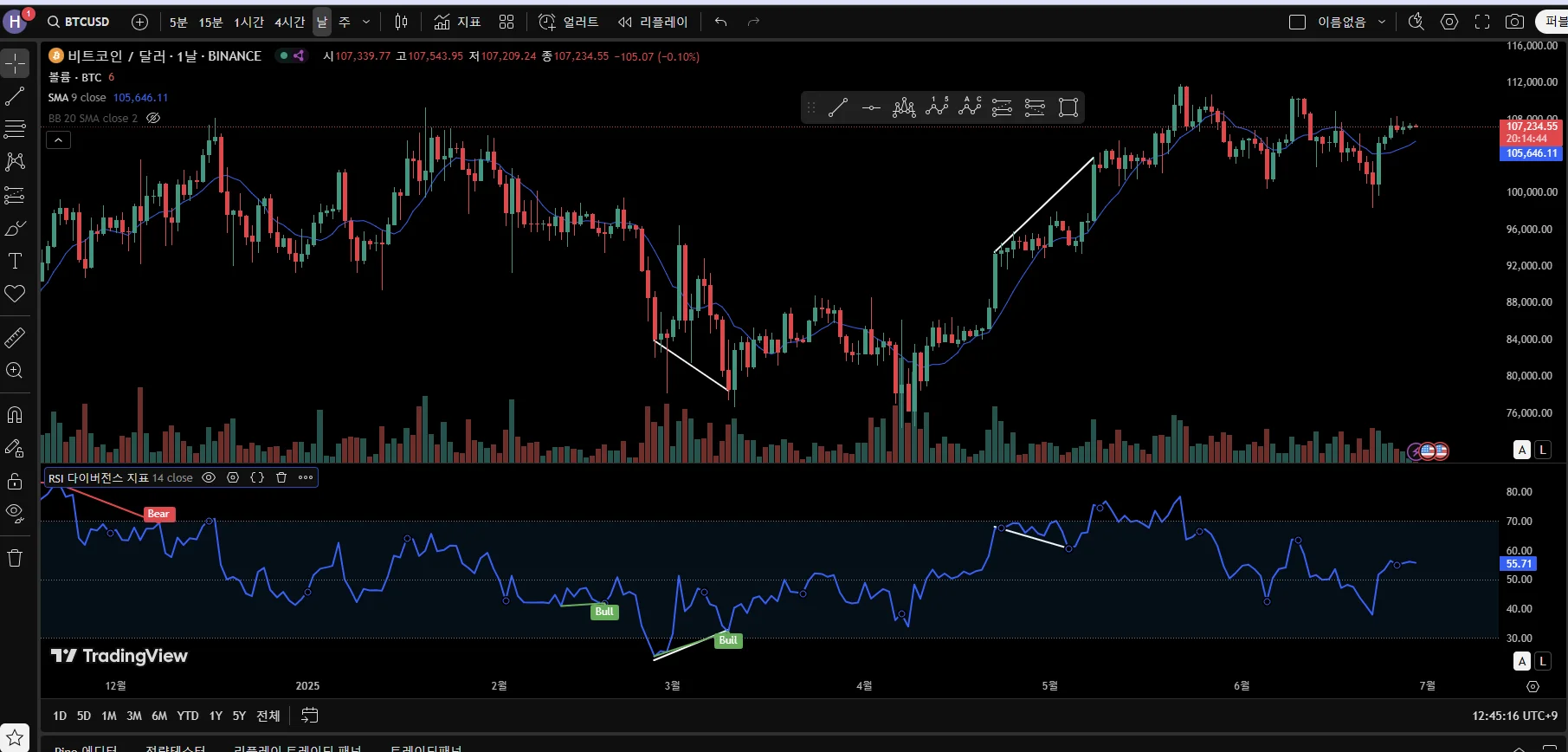1568x752 pixels.
Task: Click the redo arrow
Action: tap(753, 22)
